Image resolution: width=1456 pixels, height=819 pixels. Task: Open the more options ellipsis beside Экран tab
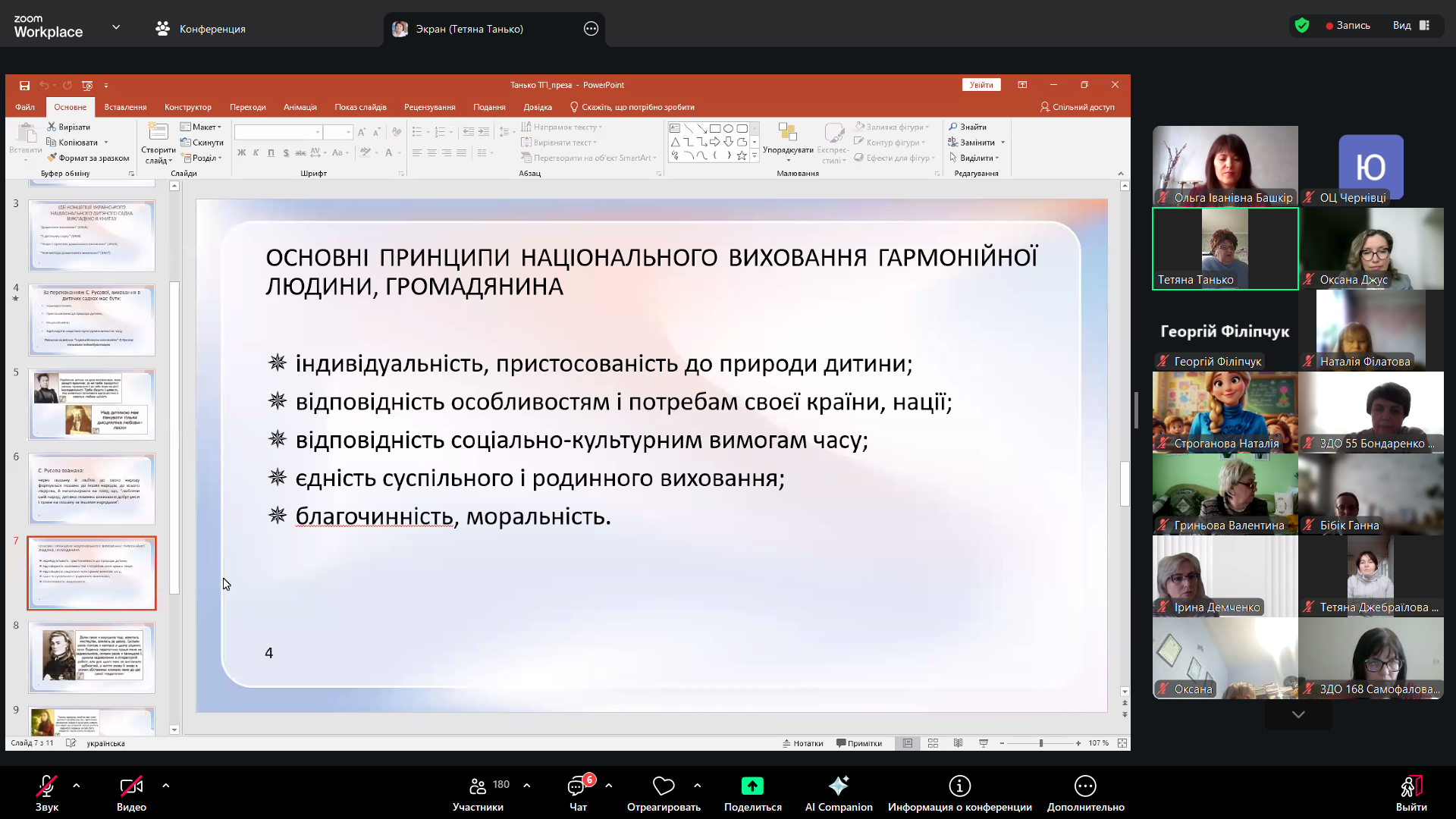click(591, 29)
